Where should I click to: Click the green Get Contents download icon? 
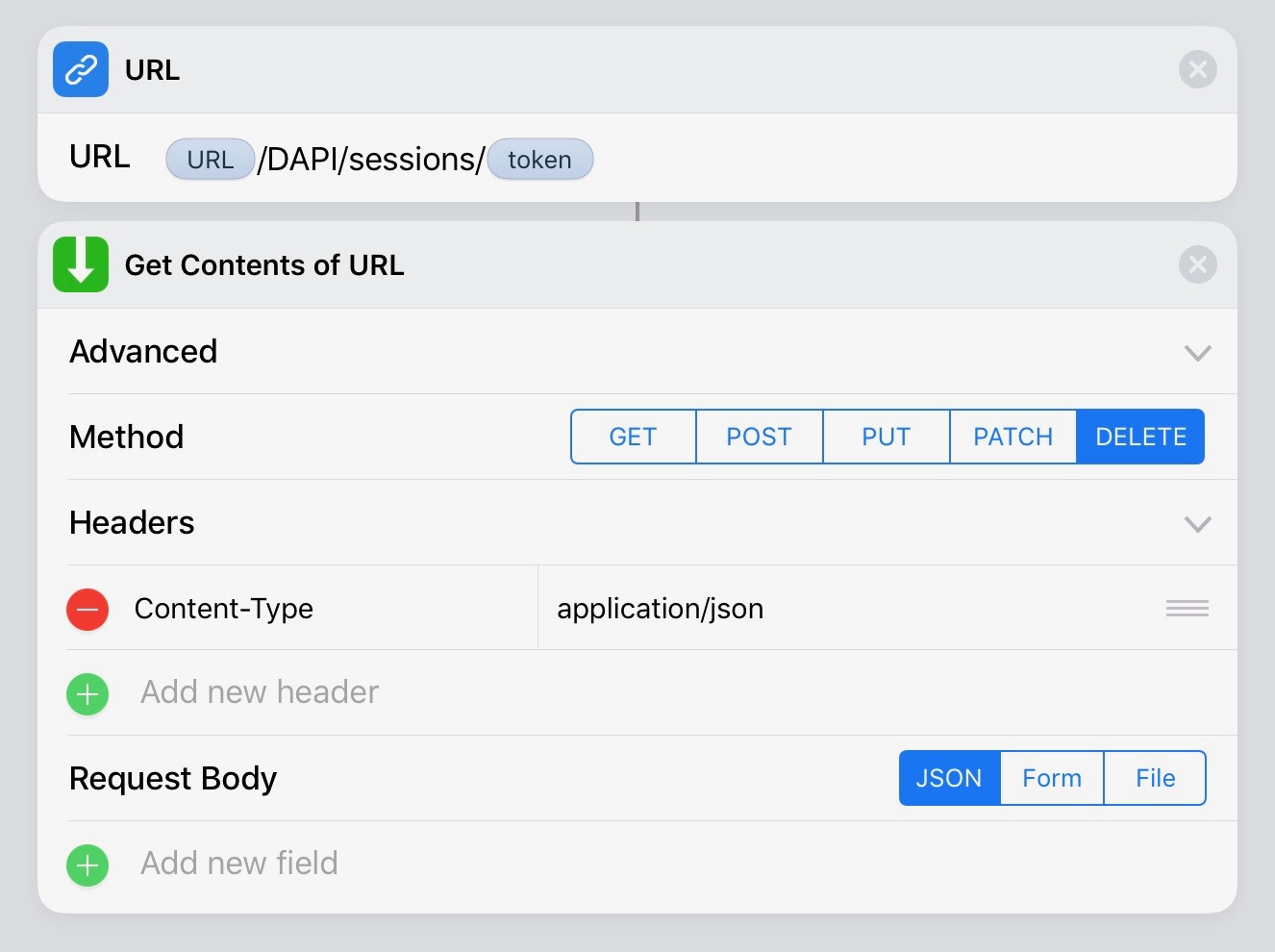coord(81,264)
